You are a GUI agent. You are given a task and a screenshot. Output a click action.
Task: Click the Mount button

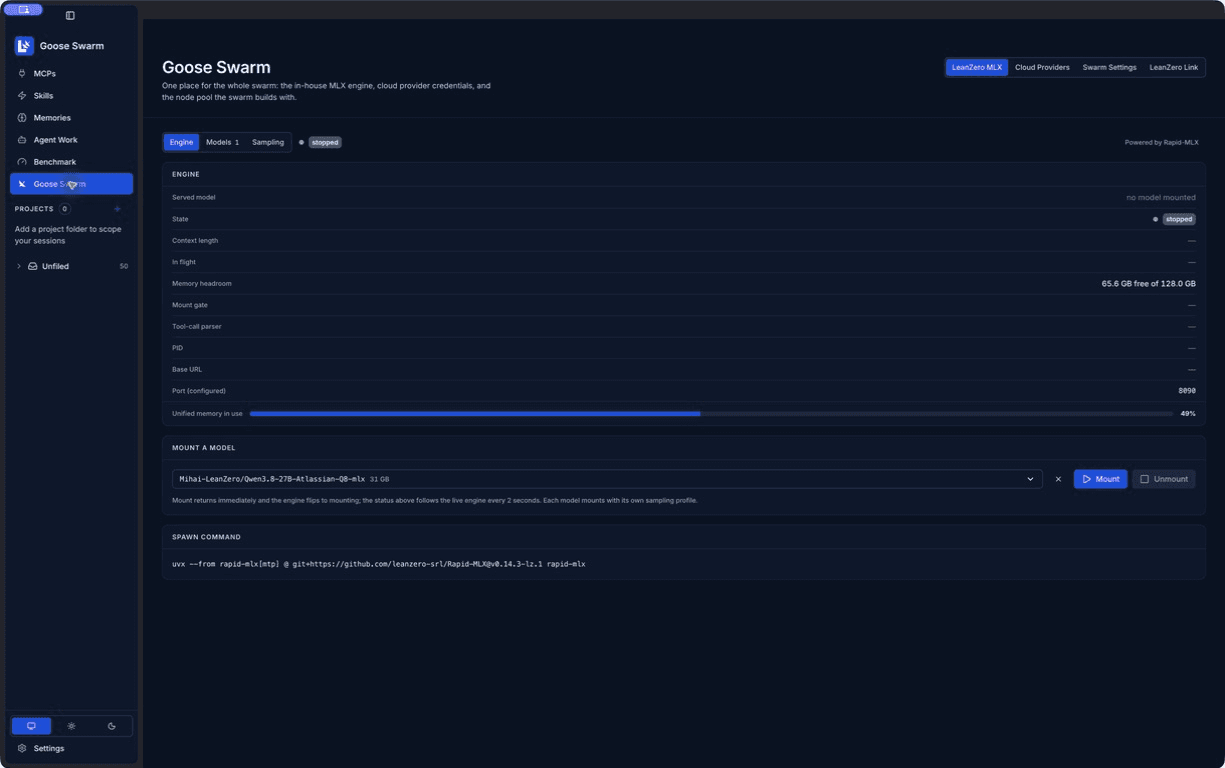point(1100,479)
